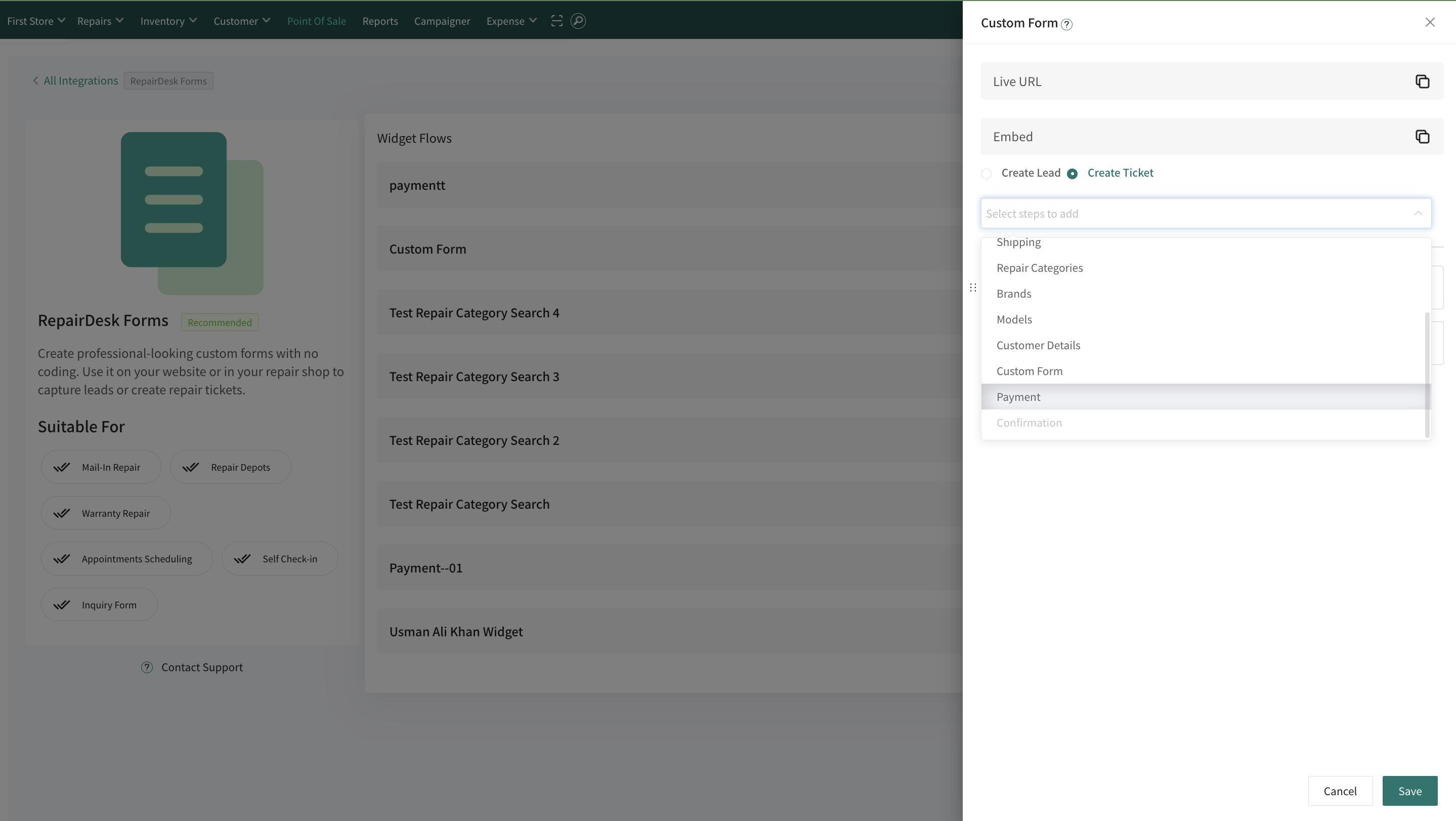Select the Create Ticket radio button
This screenshot has height=821, width=1456.
coord(1072,174)
